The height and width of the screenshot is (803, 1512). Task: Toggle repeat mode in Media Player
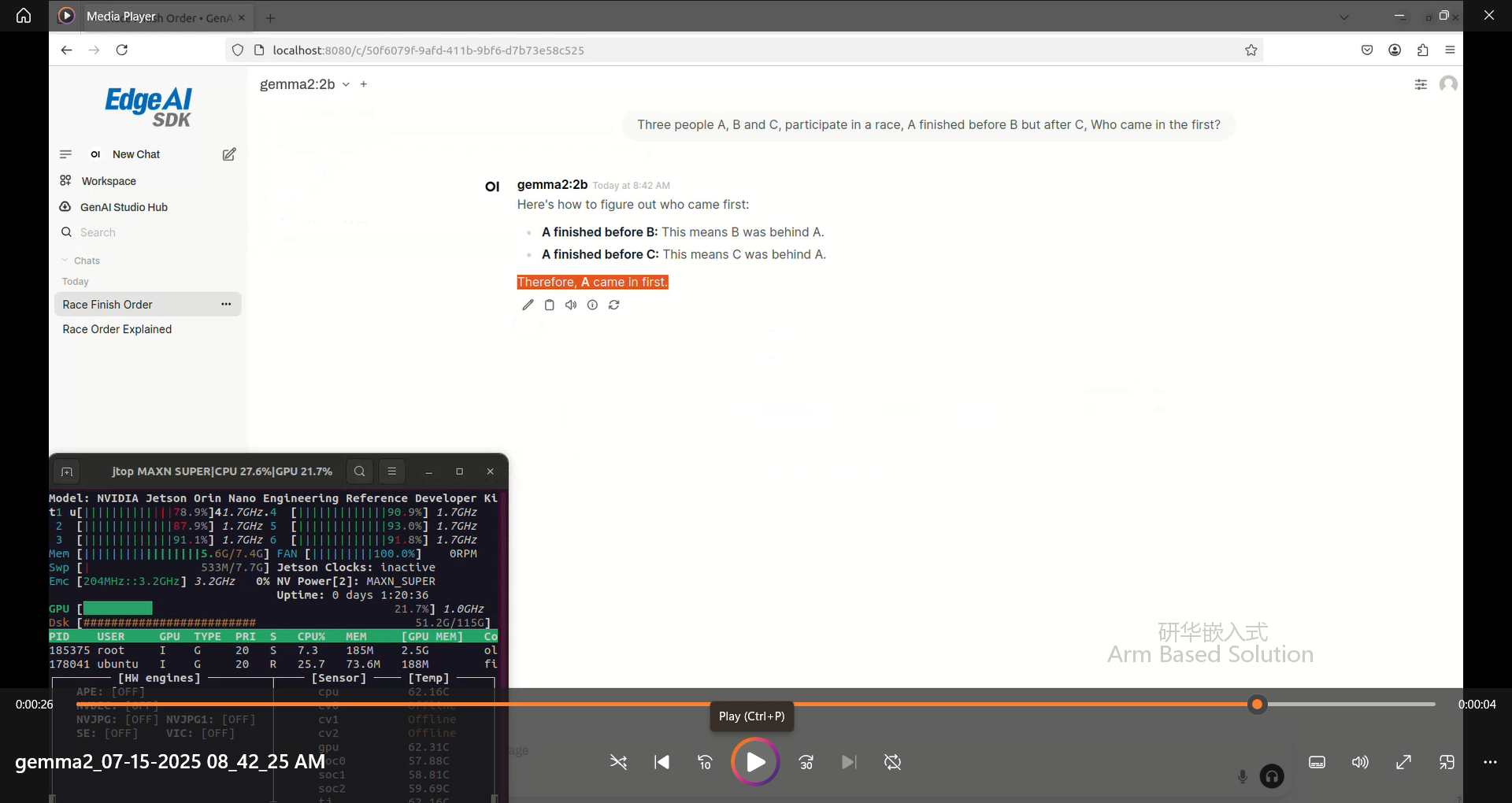click(x=892, y=762)
